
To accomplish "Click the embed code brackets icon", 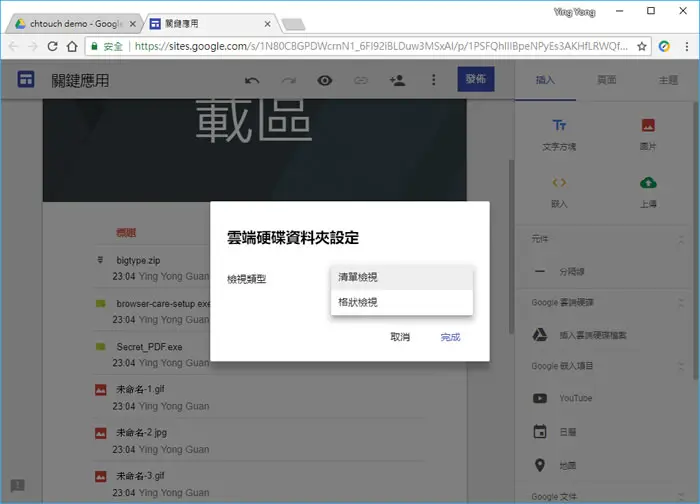I will [x=559, y=182].
